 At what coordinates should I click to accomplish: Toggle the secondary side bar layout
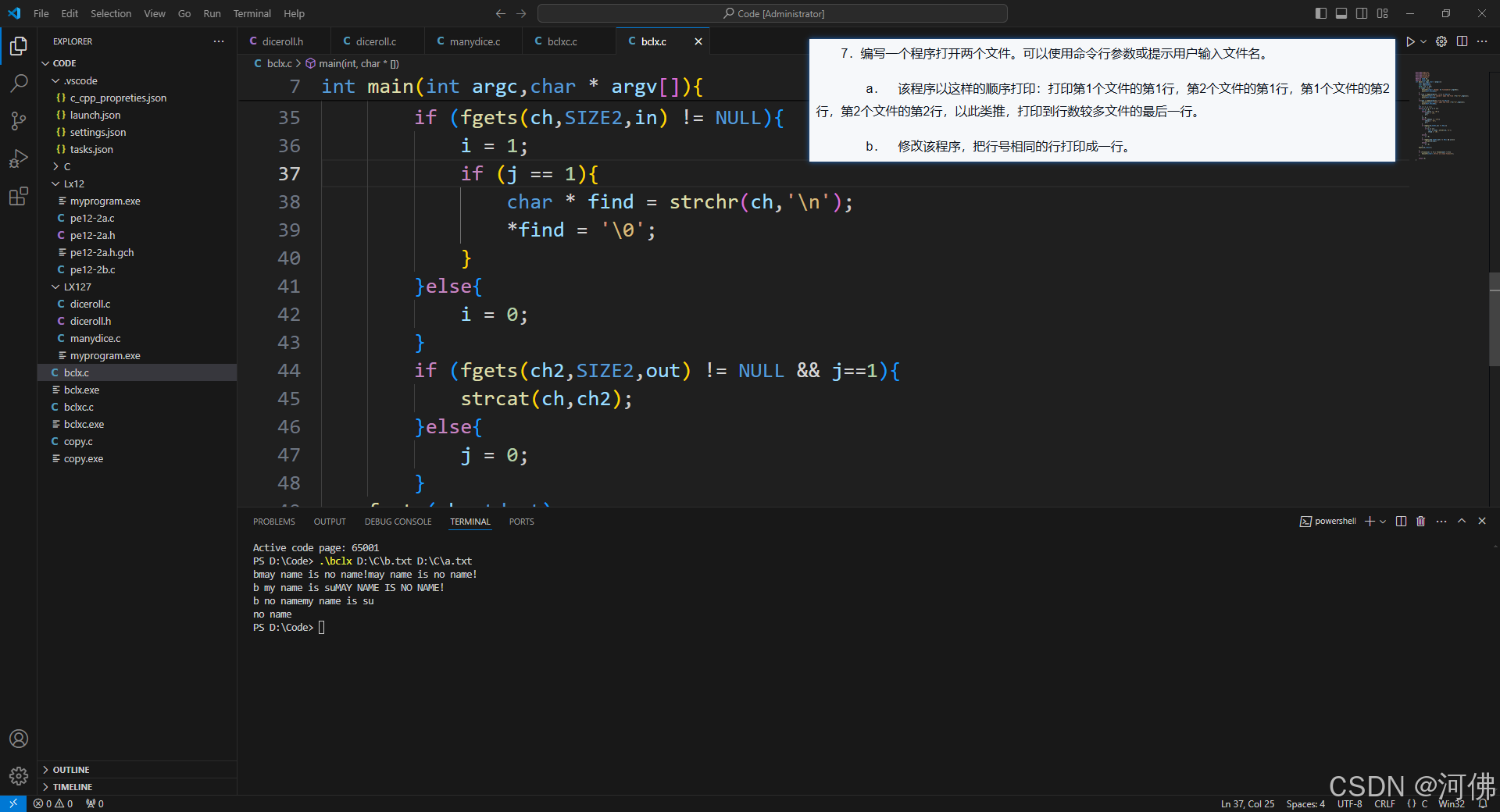tap(1362, 13)
